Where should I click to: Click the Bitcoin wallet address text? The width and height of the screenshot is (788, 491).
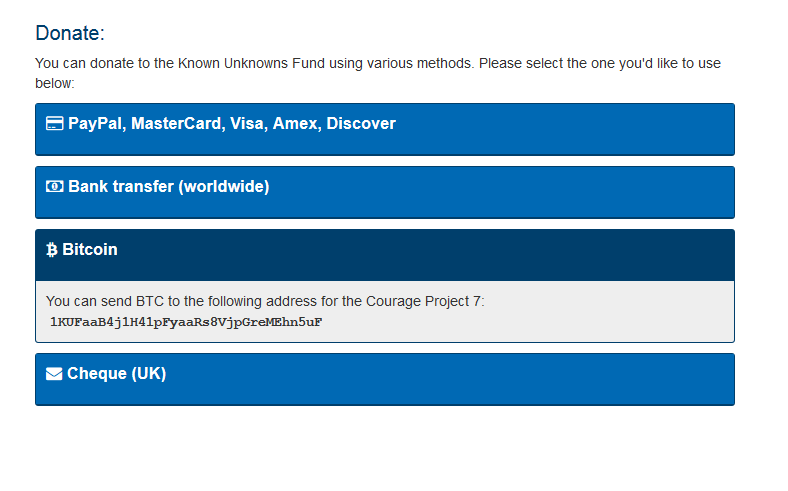pos(186,322)
